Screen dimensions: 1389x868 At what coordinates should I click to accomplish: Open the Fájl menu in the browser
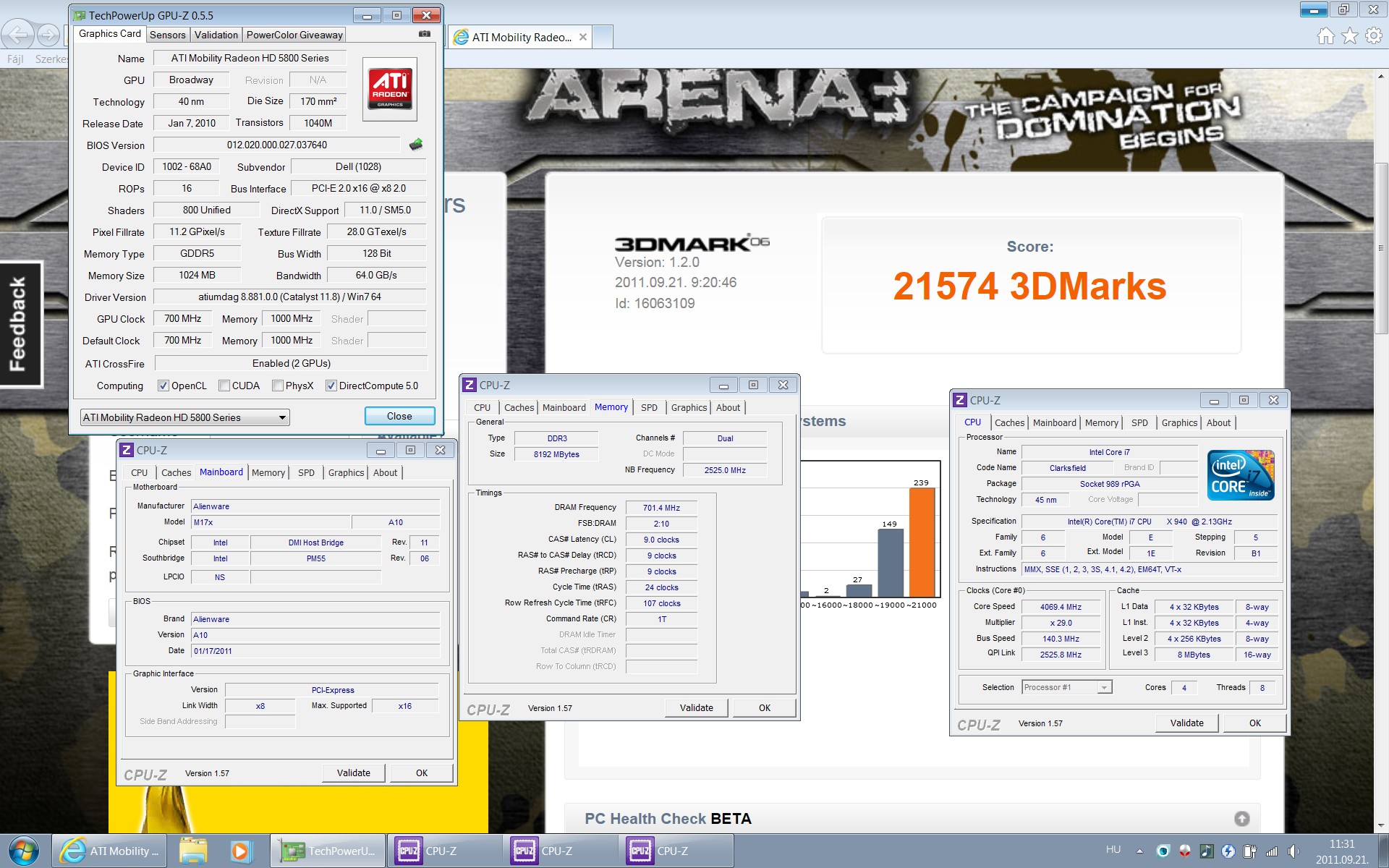click(15, 59)
